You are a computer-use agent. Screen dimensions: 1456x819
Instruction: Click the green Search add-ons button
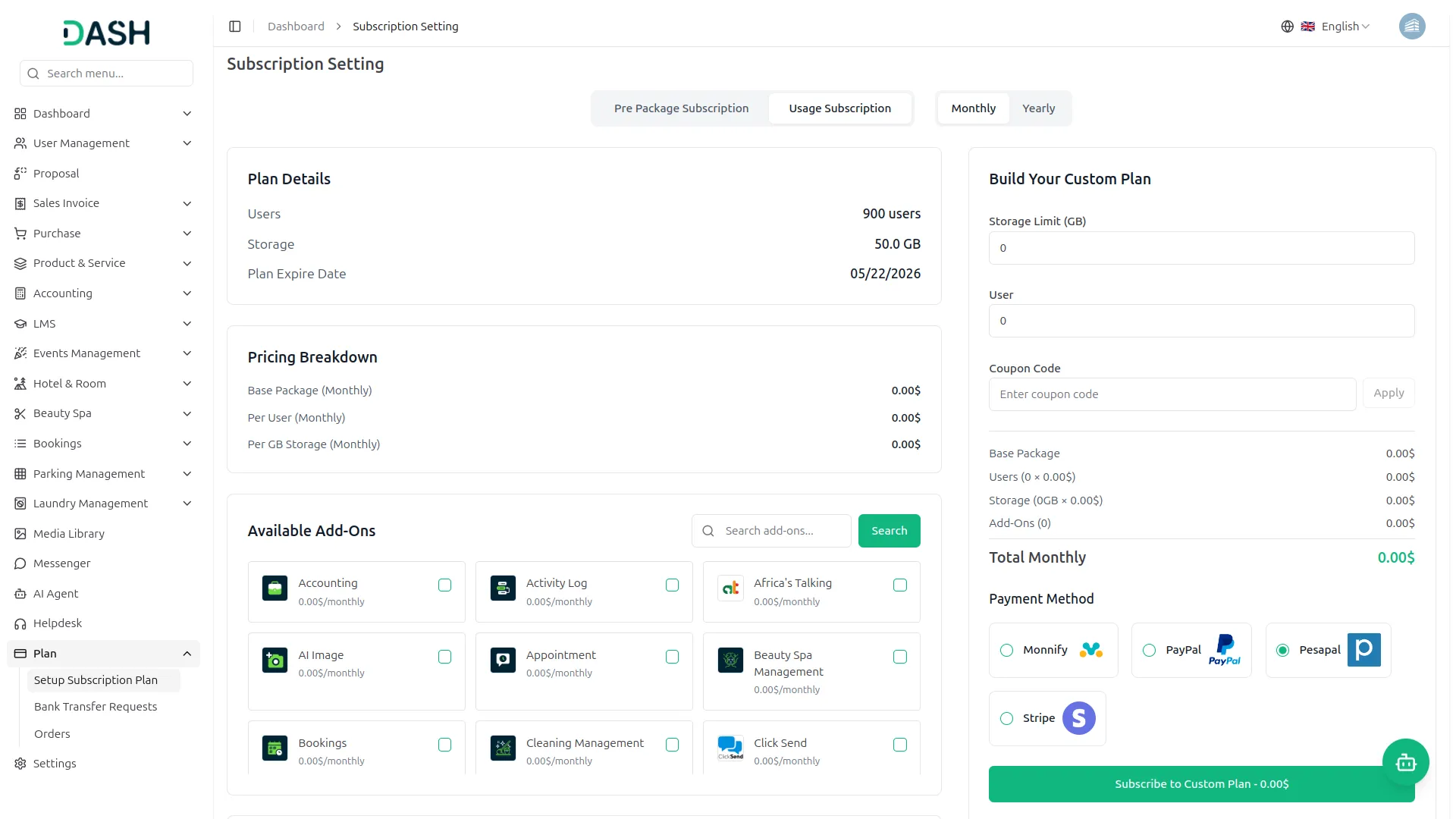click(x=889, y=531)
